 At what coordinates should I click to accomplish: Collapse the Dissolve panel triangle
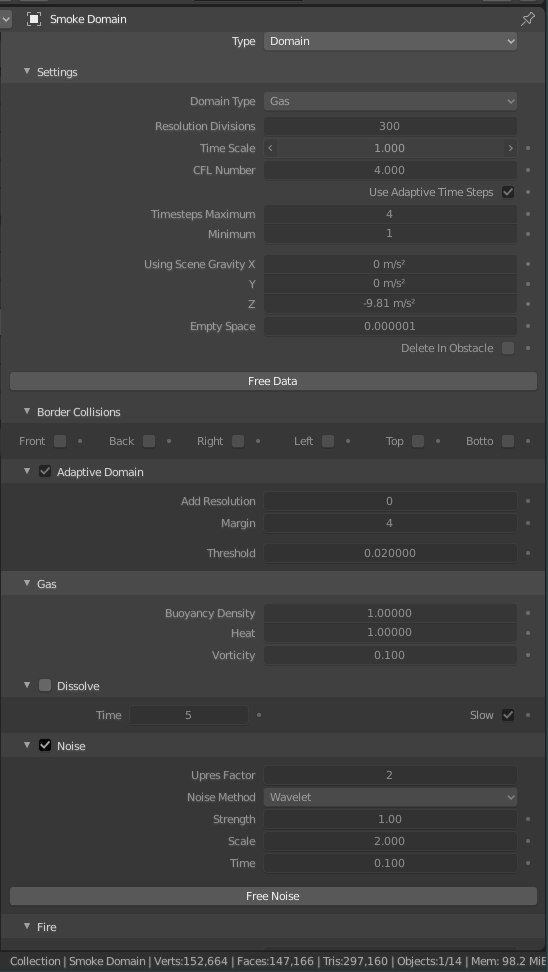point(27,685)
